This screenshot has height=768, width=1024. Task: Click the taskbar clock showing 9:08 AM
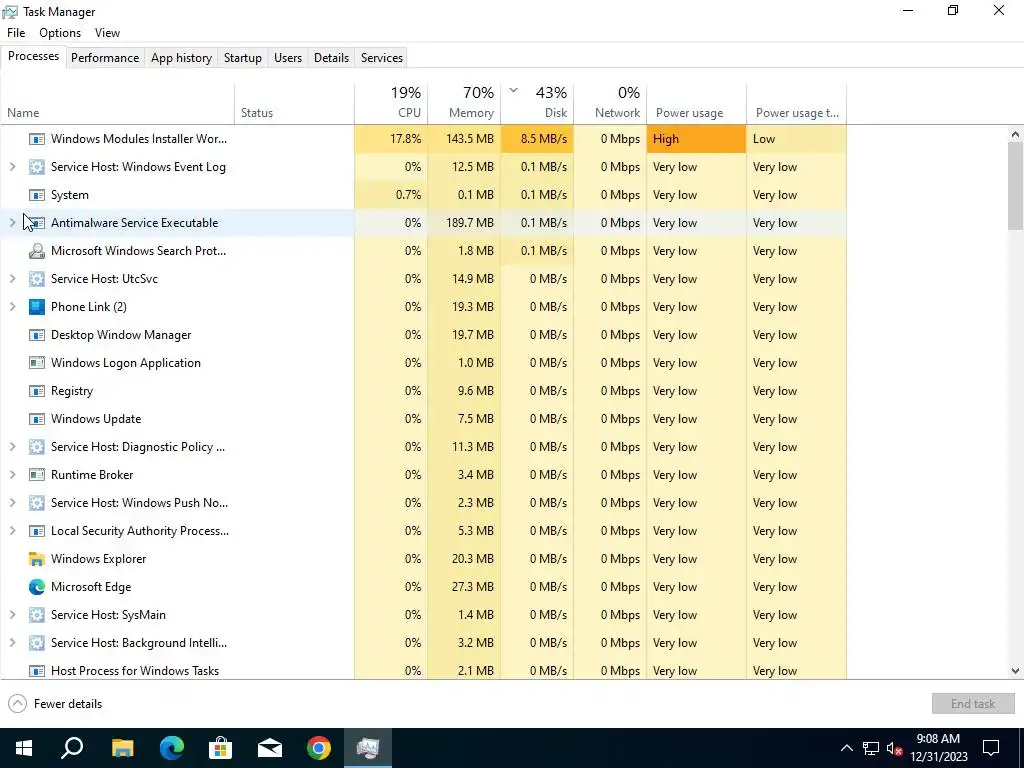939,748
